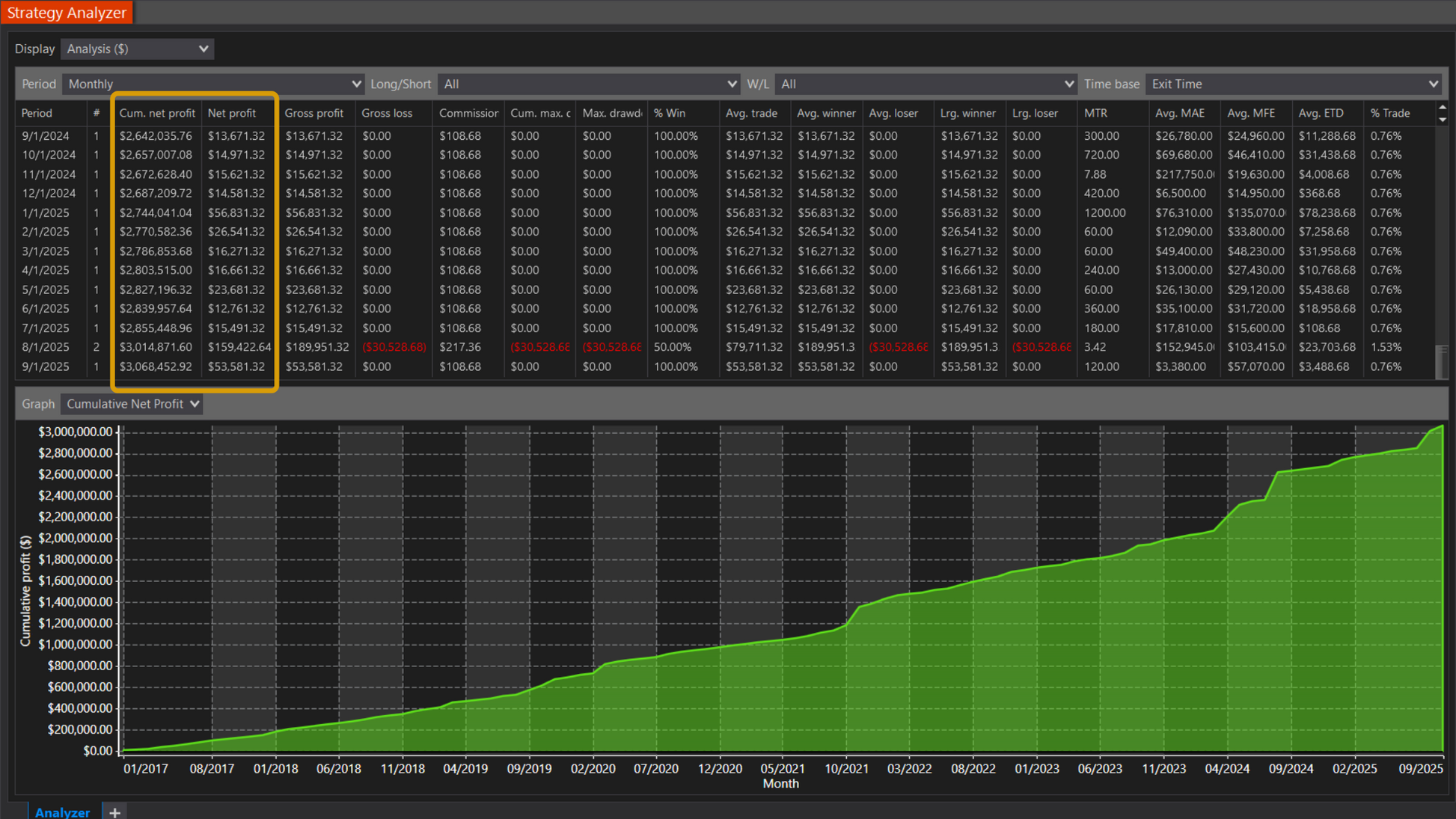Click the Gross loss column header
The image size is (1456, 819).
[386, 113]
